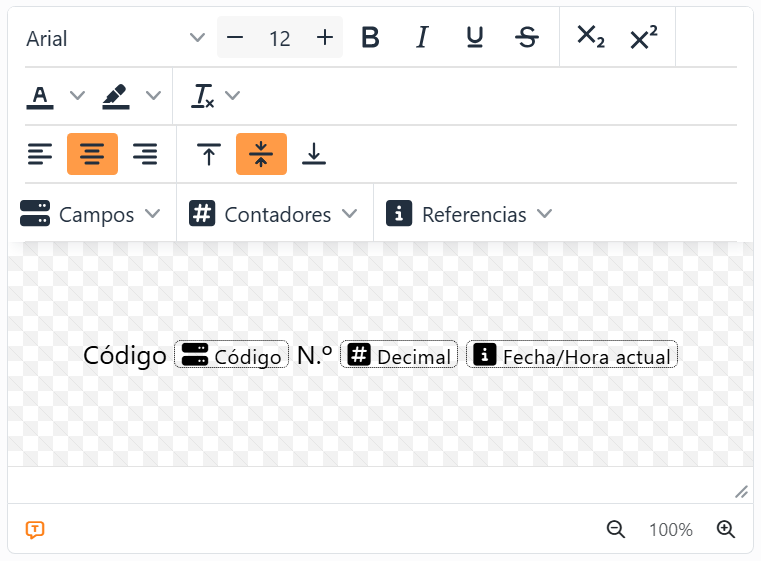Select the Código field chip in editor
Screen dimensions: 761x561
(x=232, y=355)
